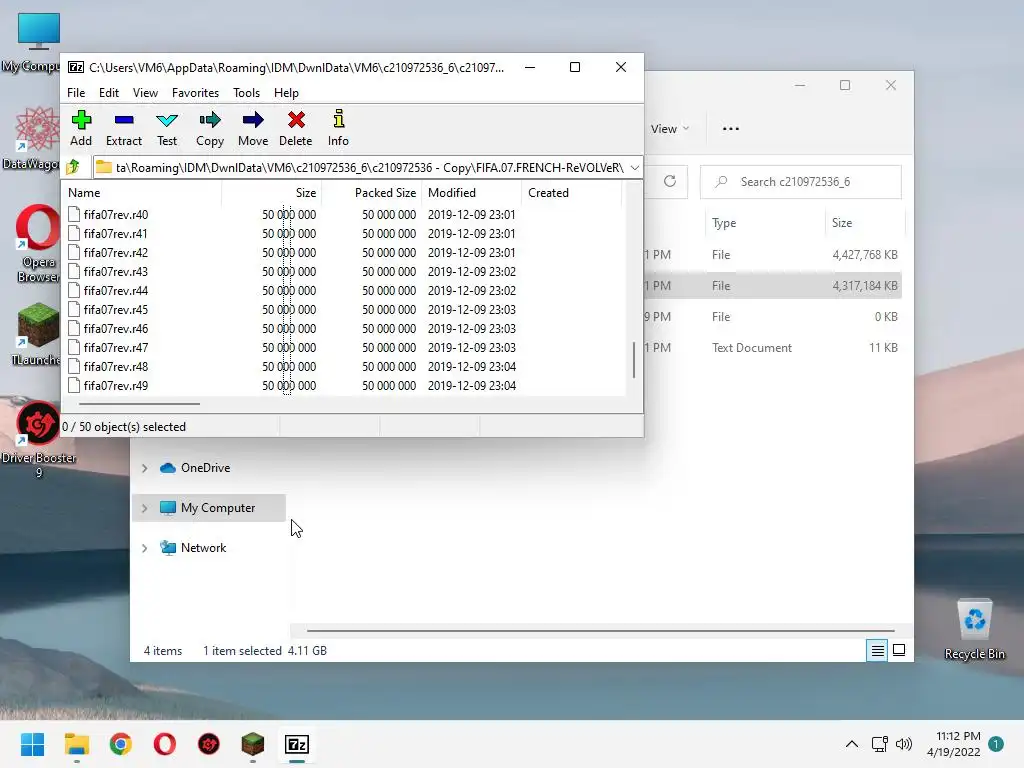
Task: Open the Explorer See more options menu
Action: 731,129
